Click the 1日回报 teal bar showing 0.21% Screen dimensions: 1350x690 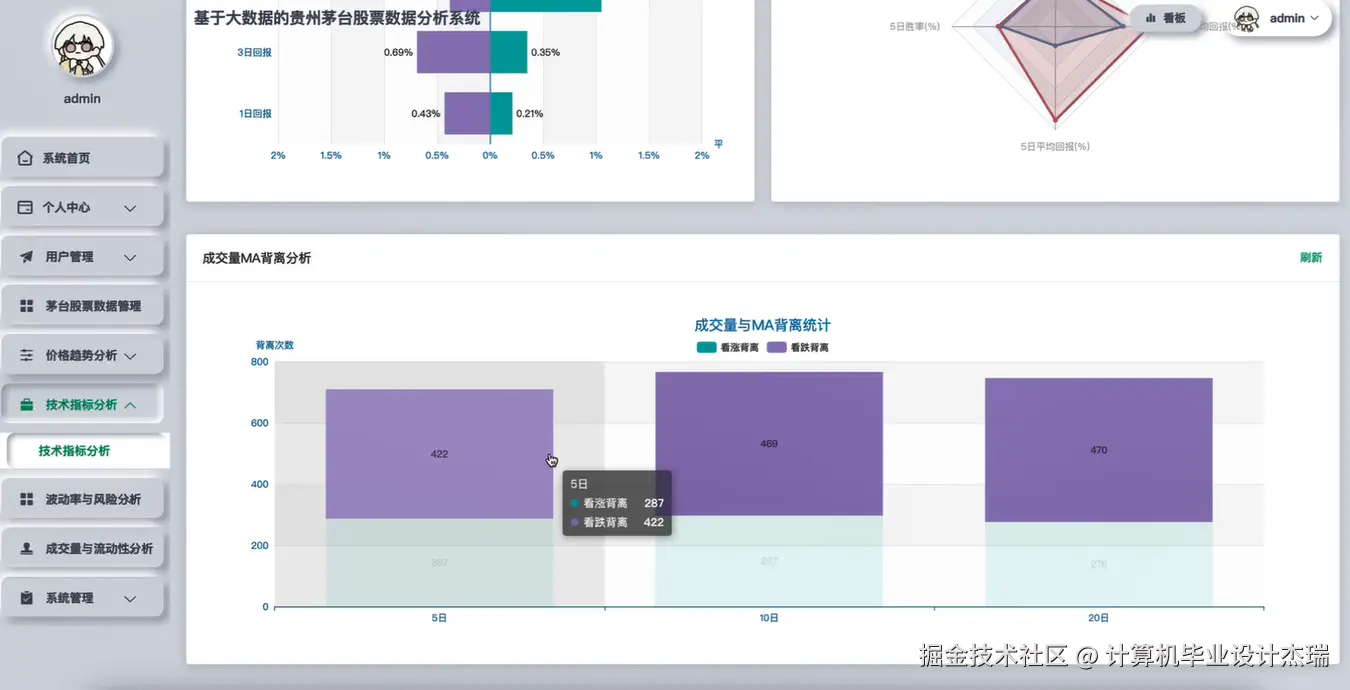pos(501,113)
